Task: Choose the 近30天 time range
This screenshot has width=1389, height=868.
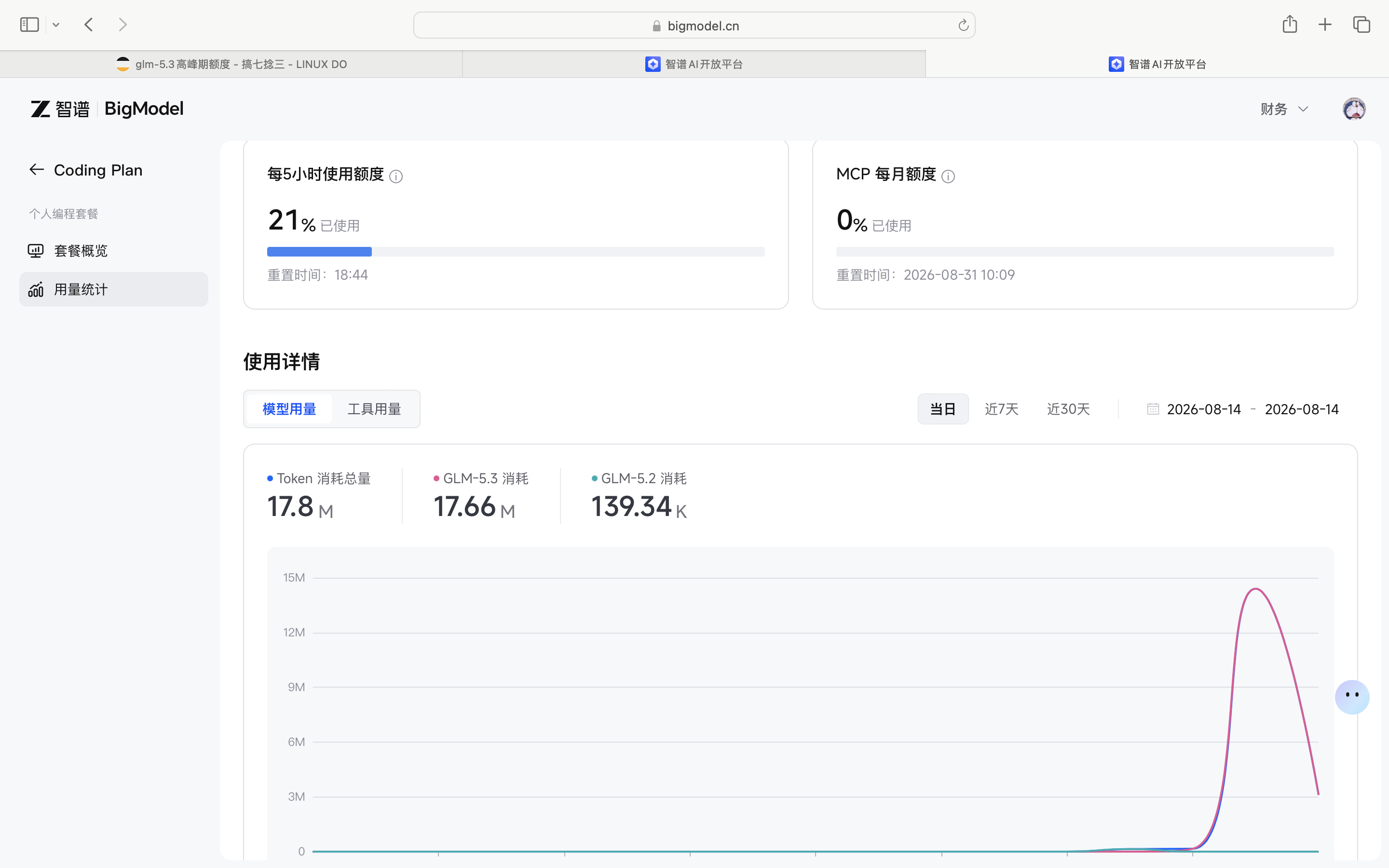Action: (1068, 409)
